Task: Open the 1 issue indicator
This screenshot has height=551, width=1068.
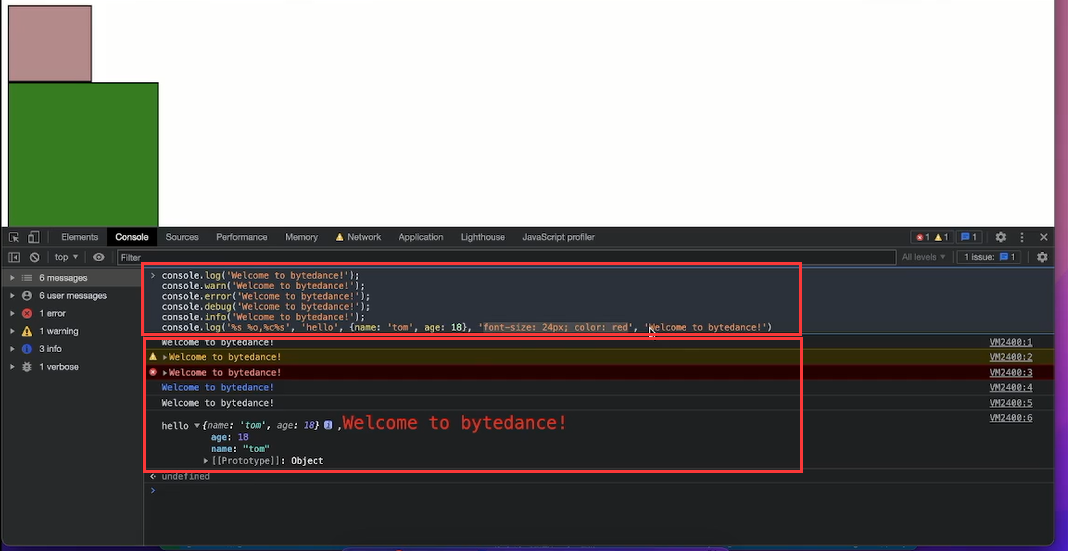Action: tap(990, 257)
